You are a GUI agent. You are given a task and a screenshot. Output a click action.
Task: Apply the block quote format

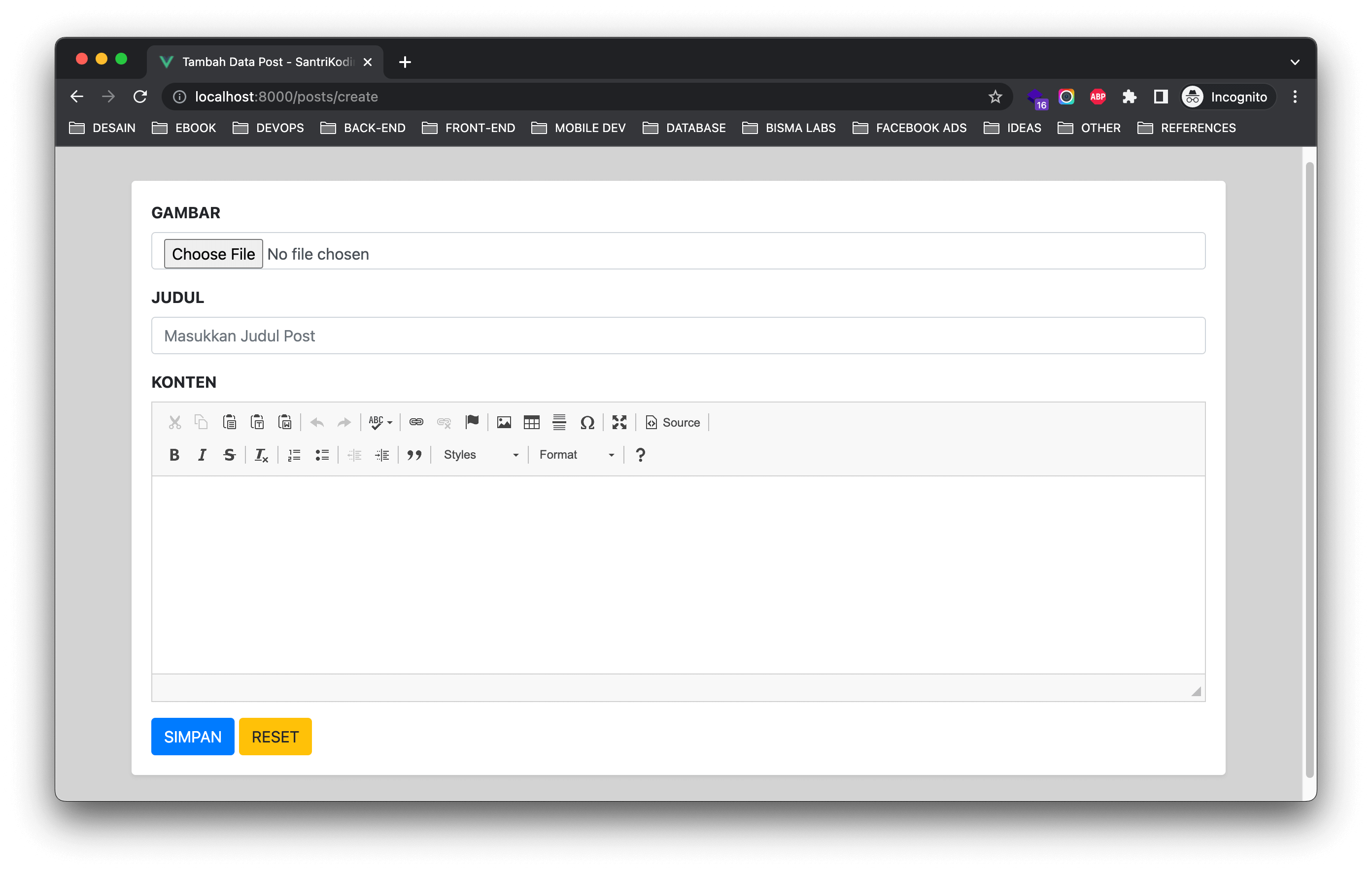[x=414, y=455]
